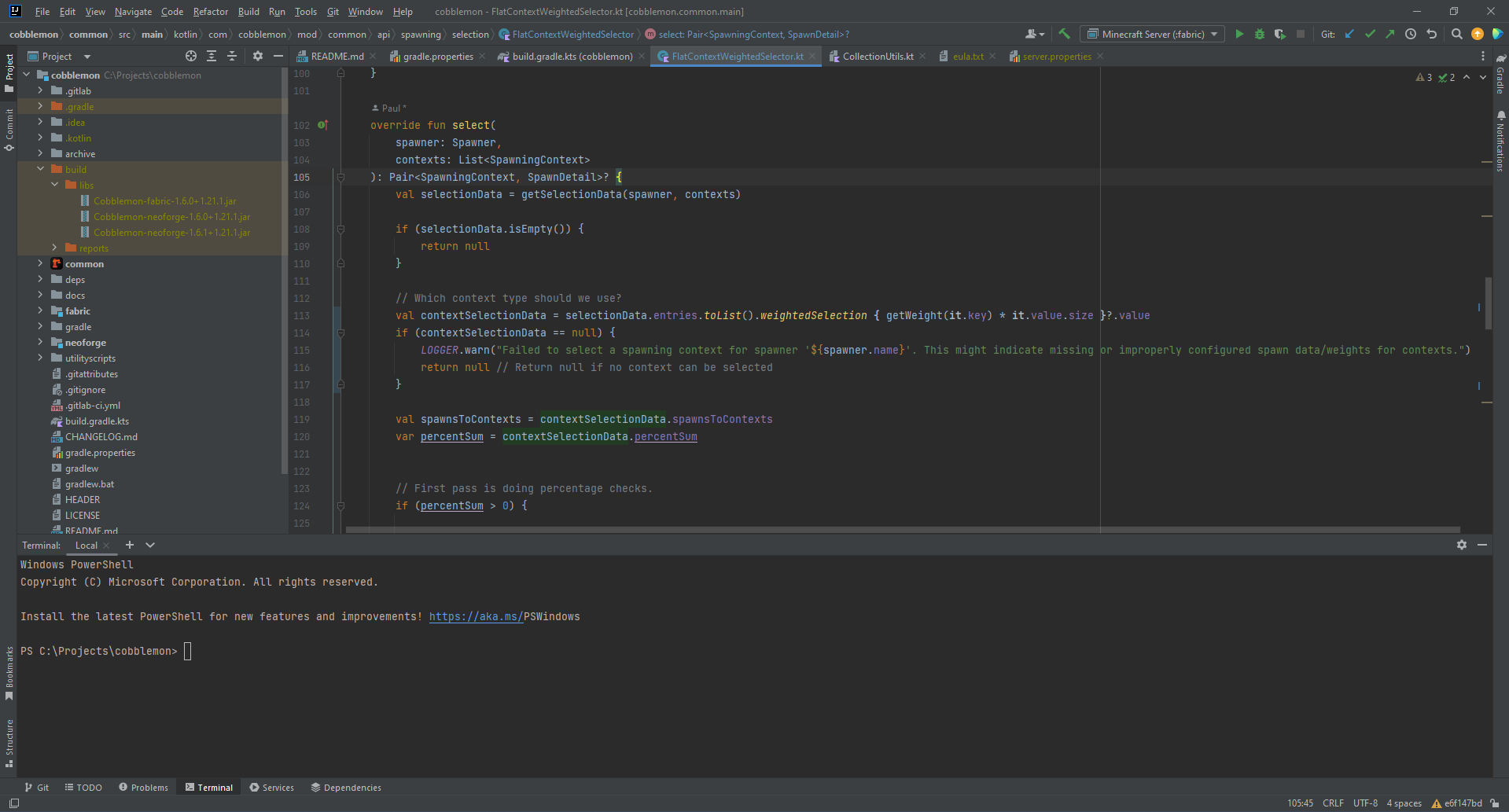Select opened file in Project tree
Screen dimensions: 1509x812
coord(191,56)
